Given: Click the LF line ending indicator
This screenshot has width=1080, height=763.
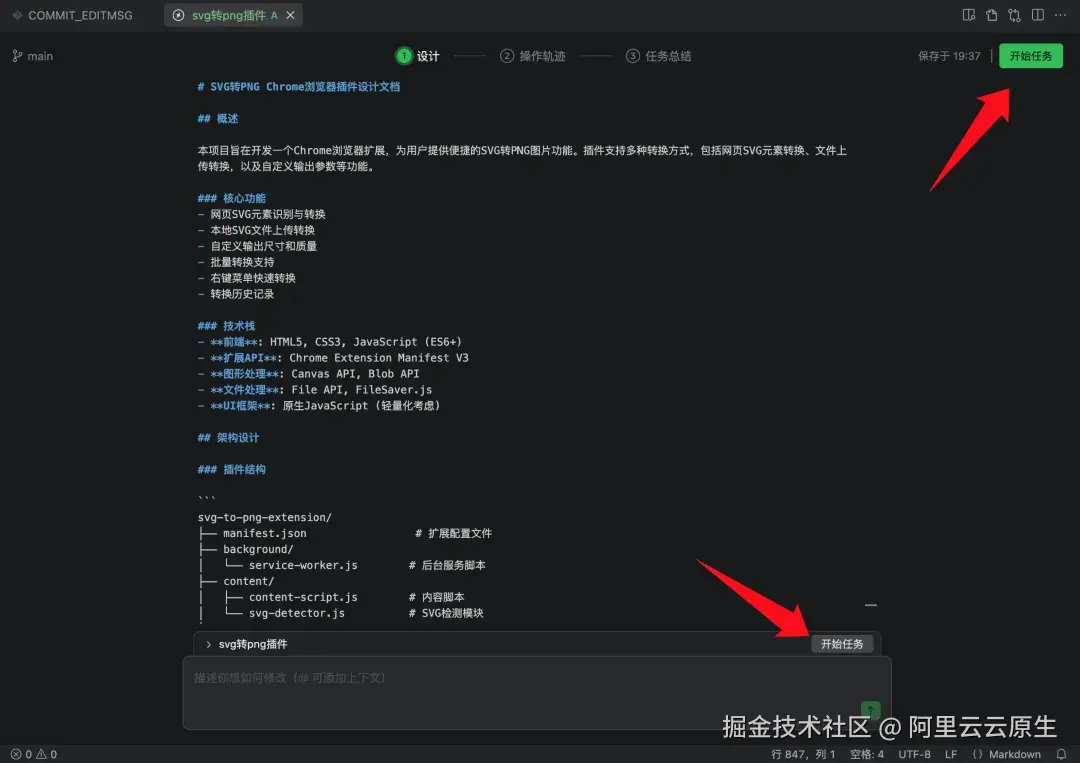Looking at the screenshot, I should [950, 753].
